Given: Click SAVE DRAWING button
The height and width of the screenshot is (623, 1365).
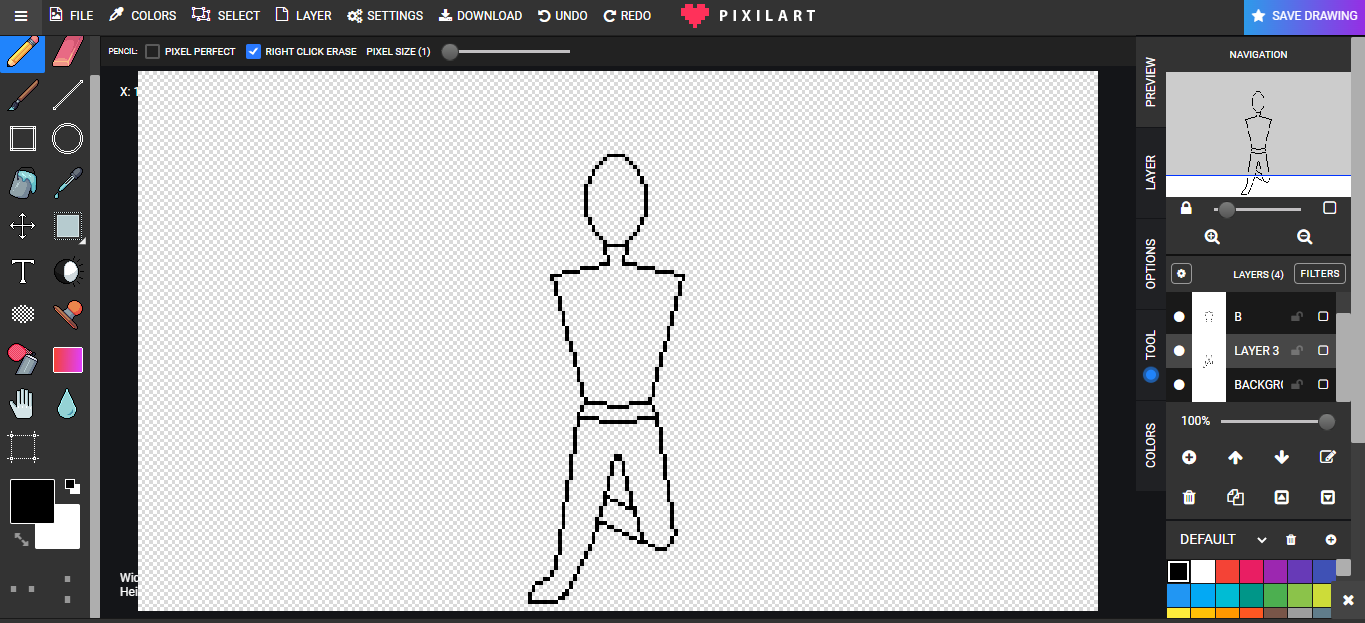Looking at the screenshot, I should pyautogui.click(x=1304, y=16).
